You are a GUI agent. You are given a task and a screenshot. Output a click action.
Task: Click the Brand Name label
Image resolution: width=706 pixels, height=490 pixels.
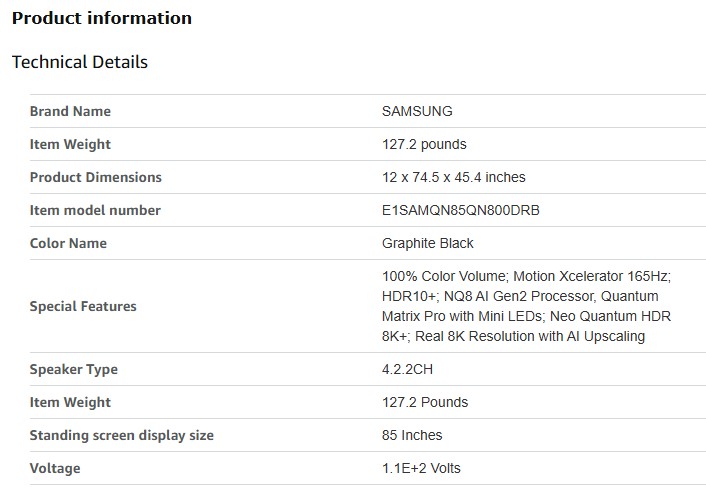point(70,111)
